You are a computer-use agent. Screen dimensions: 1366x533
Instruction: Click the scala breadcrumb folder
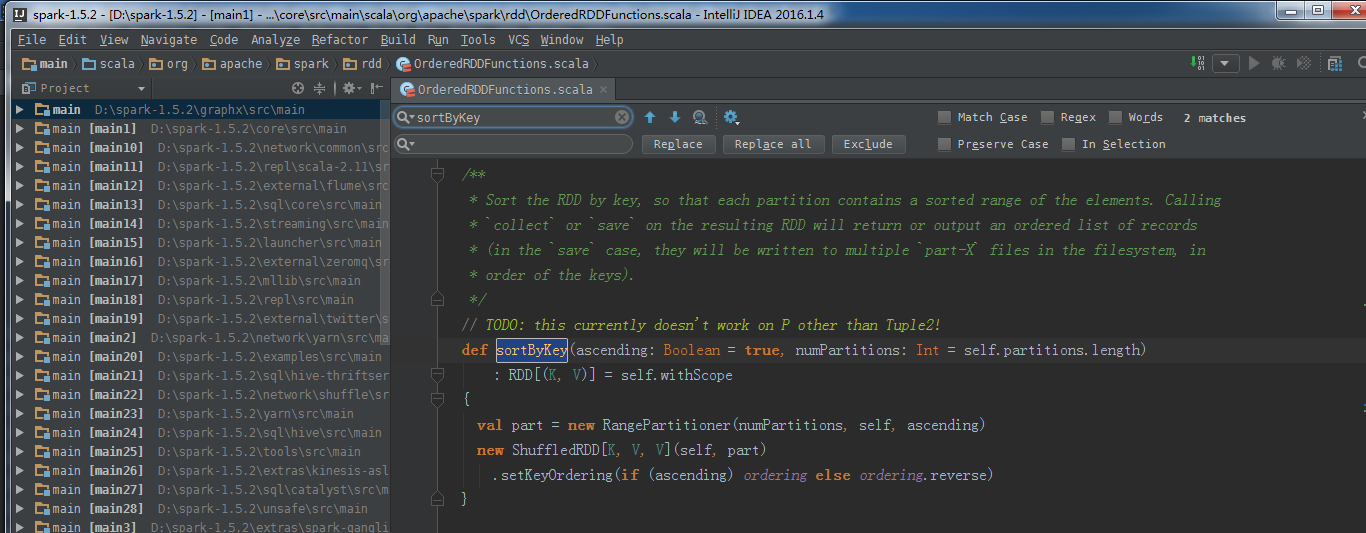pyautogui.click(x=108, y=64)
